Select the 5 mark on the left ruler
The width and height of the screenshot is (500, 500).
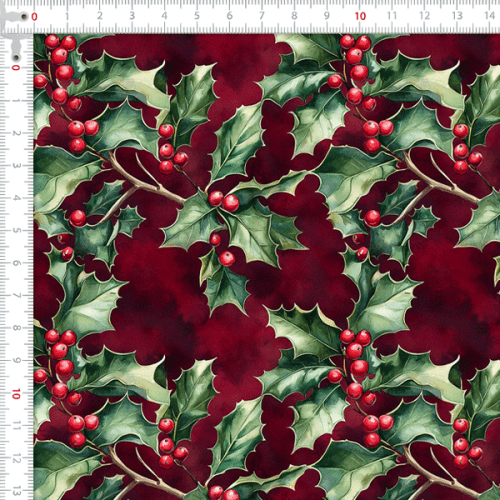coord(16,230)
